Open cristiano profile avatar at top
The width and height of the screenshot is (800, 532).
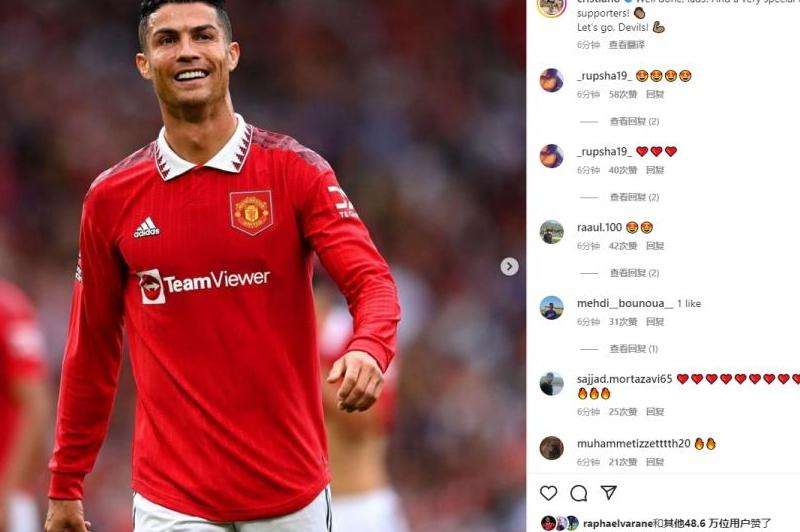[552, 6]
